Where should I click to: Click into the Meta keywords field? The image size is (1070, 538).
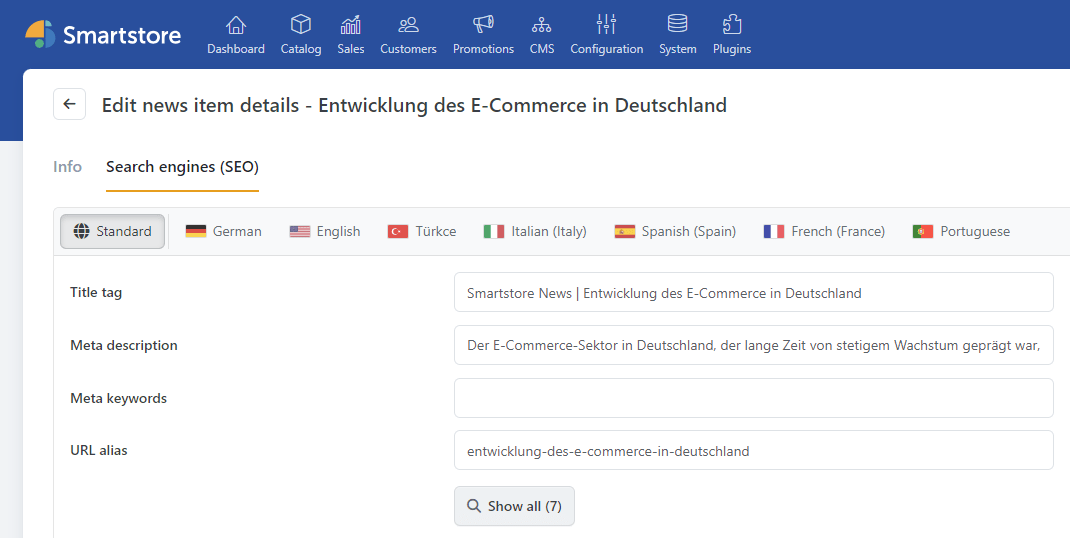pos(753,398)
